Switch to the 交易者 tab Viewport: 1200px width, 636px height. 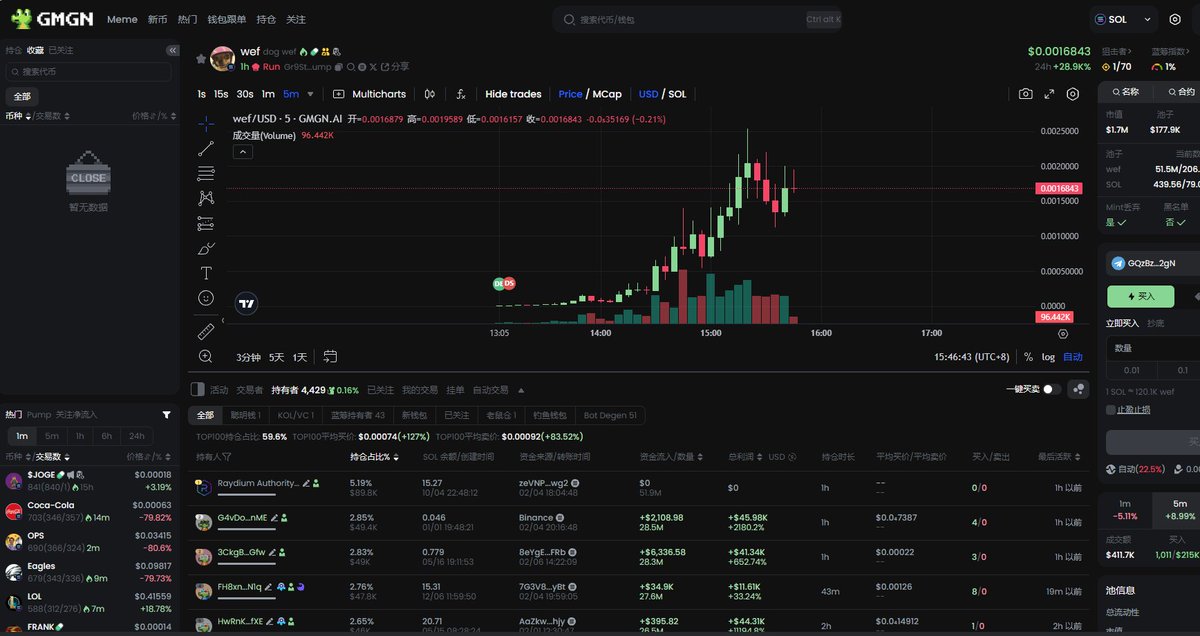[249, 390]
